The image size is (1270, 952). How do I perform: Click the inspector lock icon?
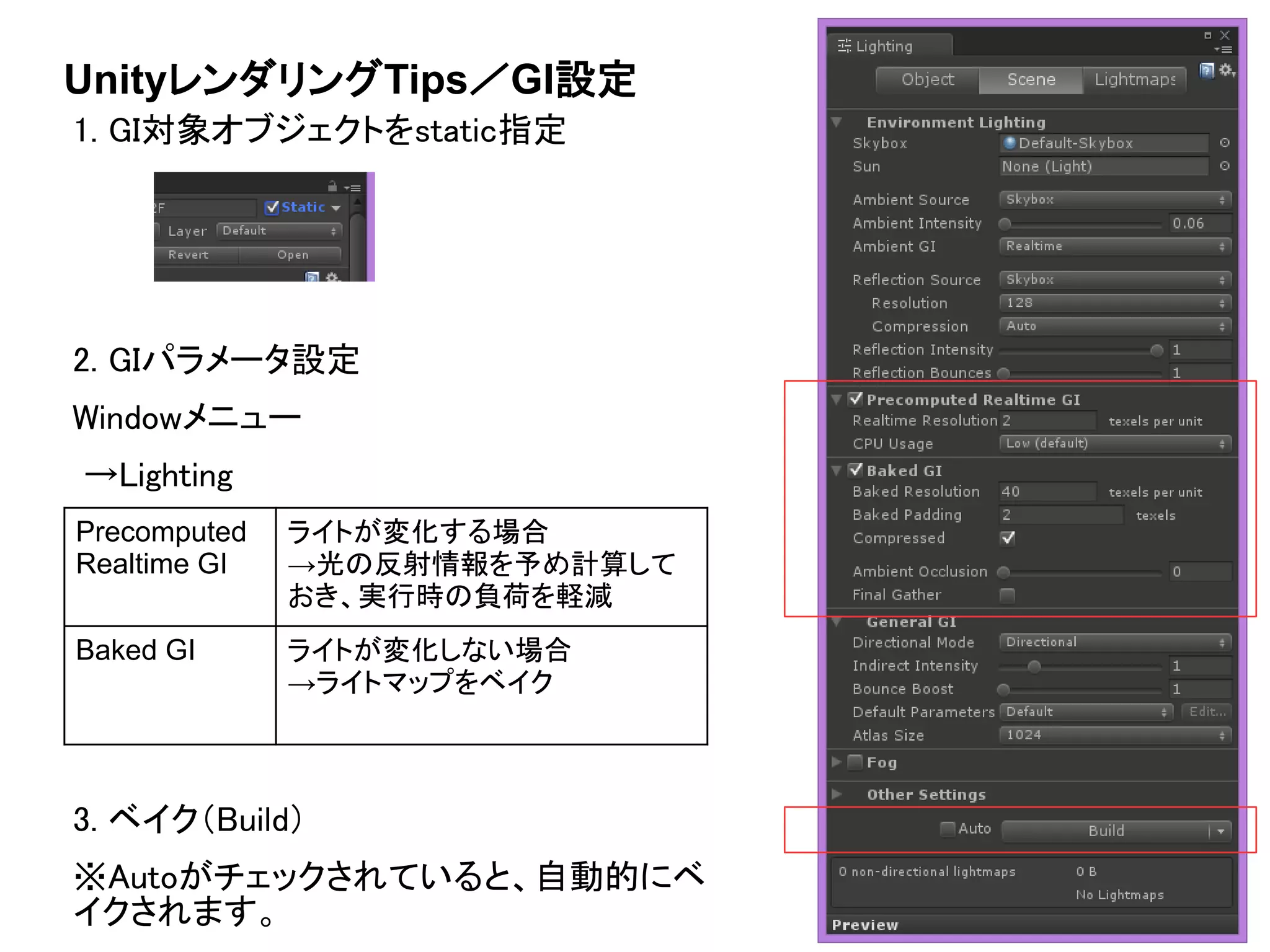pyautogui.click(x=332, y=186)
